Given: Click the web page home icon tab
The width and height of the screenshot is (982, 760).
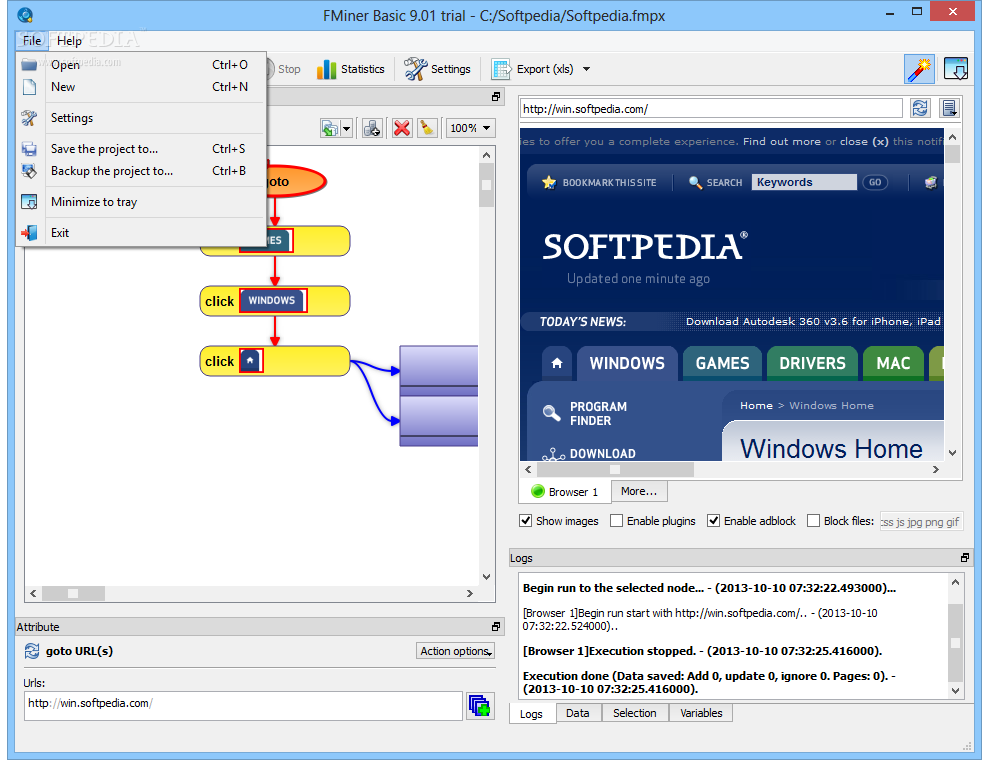Looking at the screenshot, I should [x=557, y=363].
